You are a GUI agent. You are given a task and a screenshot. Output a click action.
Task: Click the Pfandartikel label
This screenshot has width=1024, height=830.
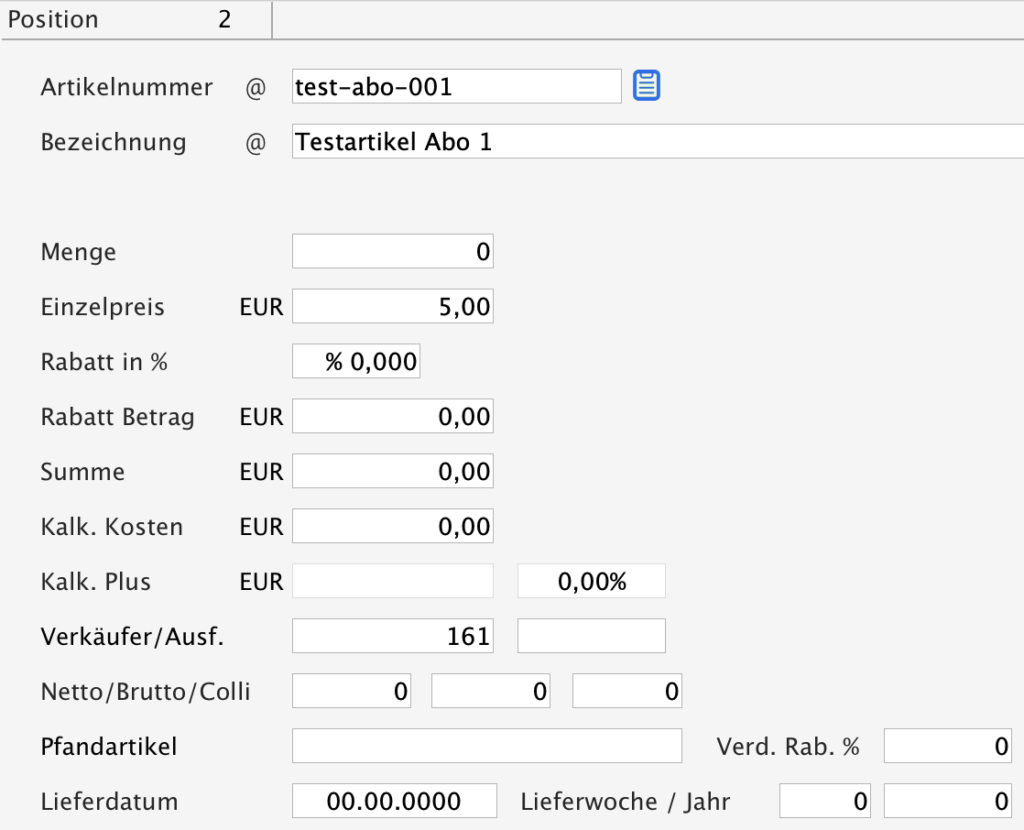pyautogui.click(x=108, y=746)
